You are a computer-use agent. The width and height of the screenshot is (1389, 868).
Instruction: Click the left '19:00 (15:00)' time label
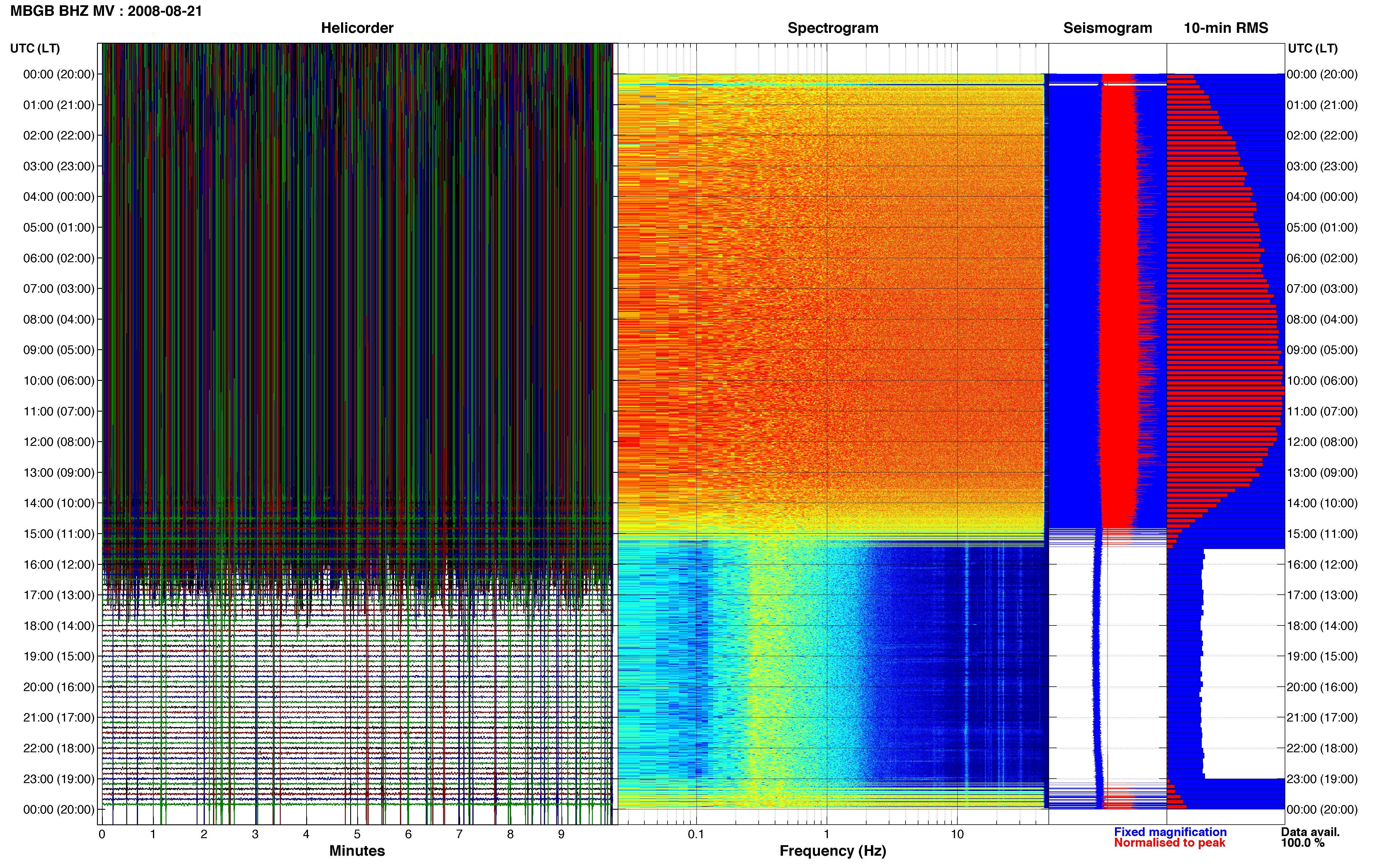click(x=59, y=656)
